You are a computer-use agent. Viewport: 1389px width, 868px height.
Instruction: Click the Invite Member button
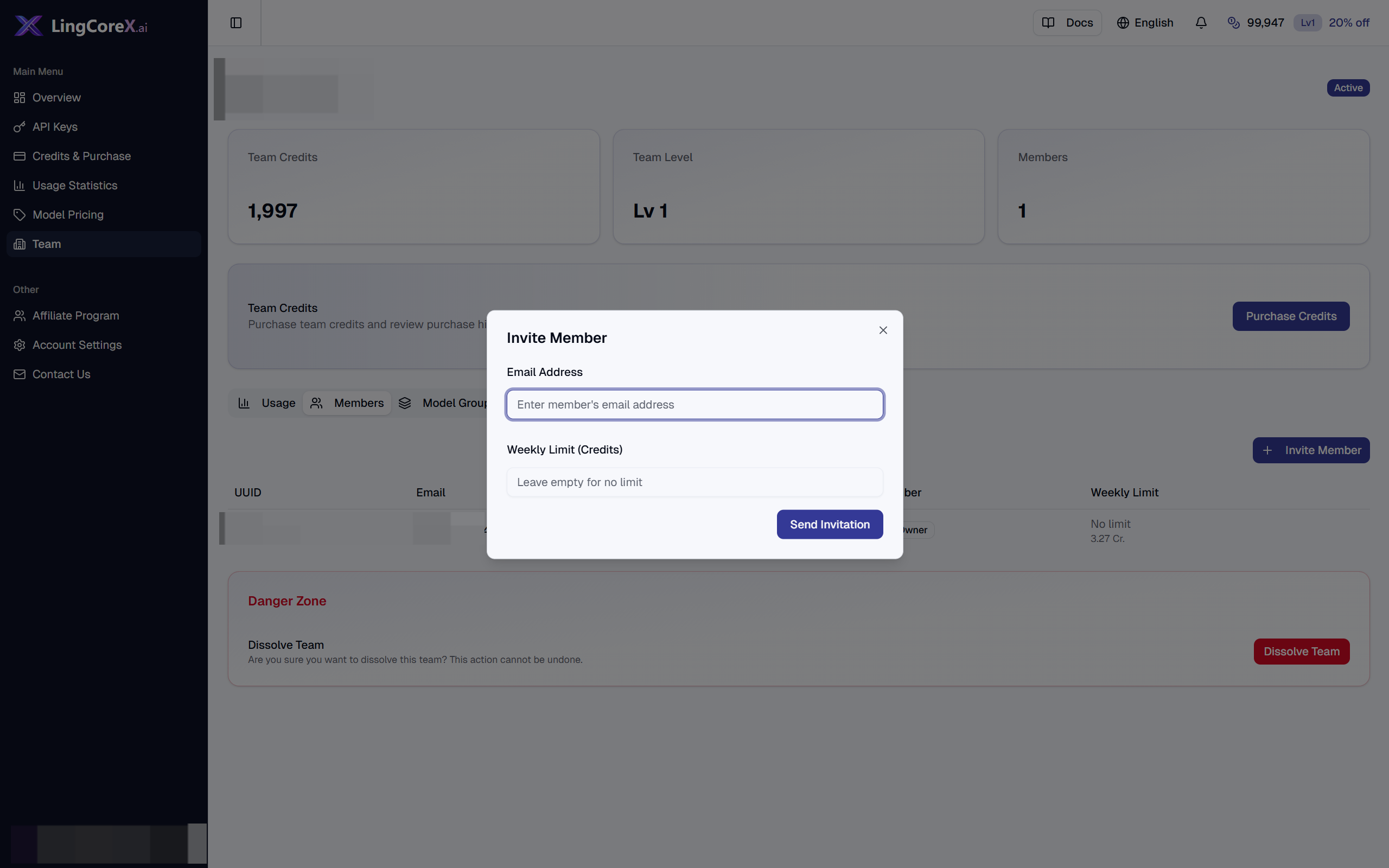coord(1311,451)
